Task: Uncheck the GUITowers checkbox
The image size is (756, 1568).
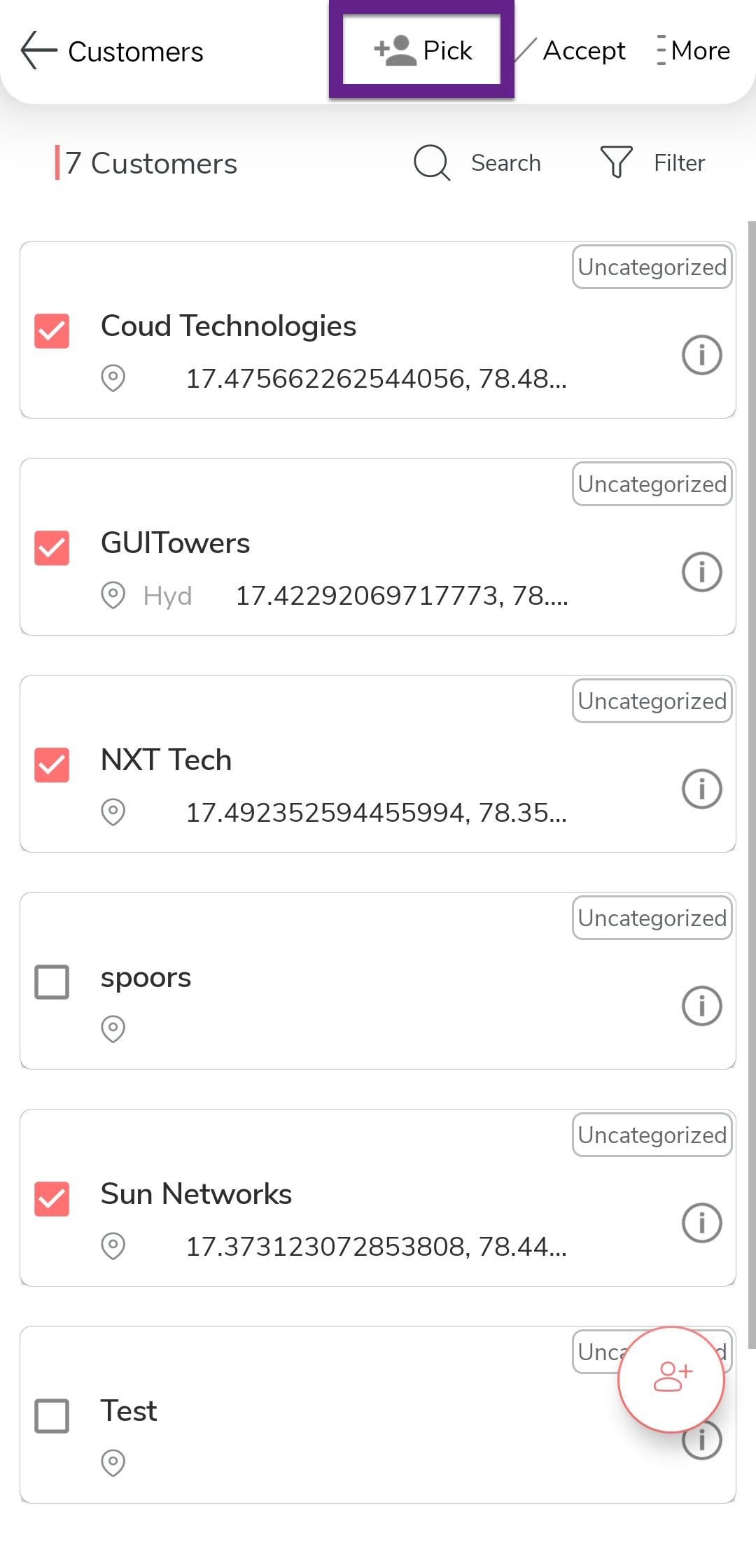Action: tap(52, 548)
